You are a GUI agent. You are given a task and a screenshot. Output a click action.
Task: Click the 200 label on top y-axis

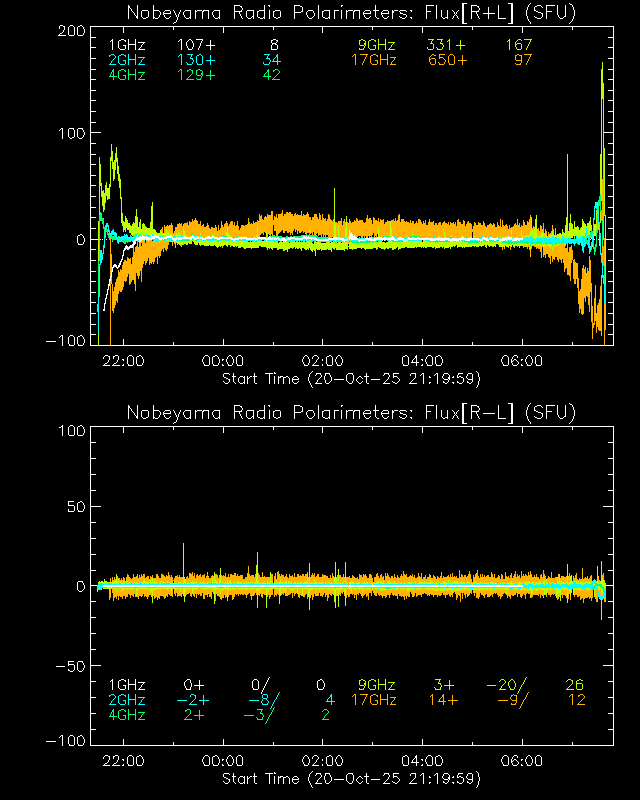click(x=70, y=31)
